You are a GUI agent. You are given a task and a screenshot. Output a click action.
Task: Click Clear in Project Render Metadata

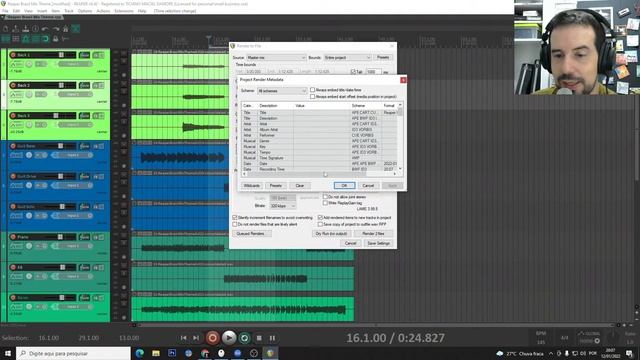(x=300, y=185)
